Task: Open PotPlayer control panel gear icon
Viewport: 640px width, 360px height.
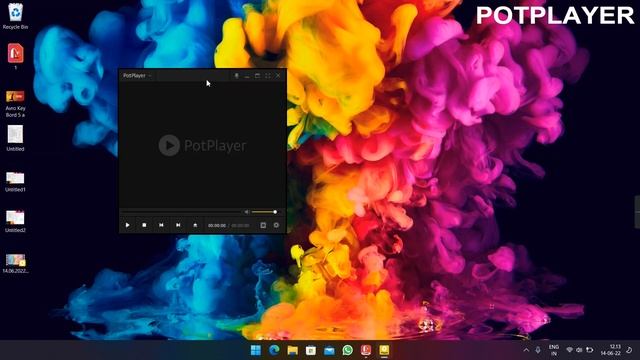Action: pos(276,225)
